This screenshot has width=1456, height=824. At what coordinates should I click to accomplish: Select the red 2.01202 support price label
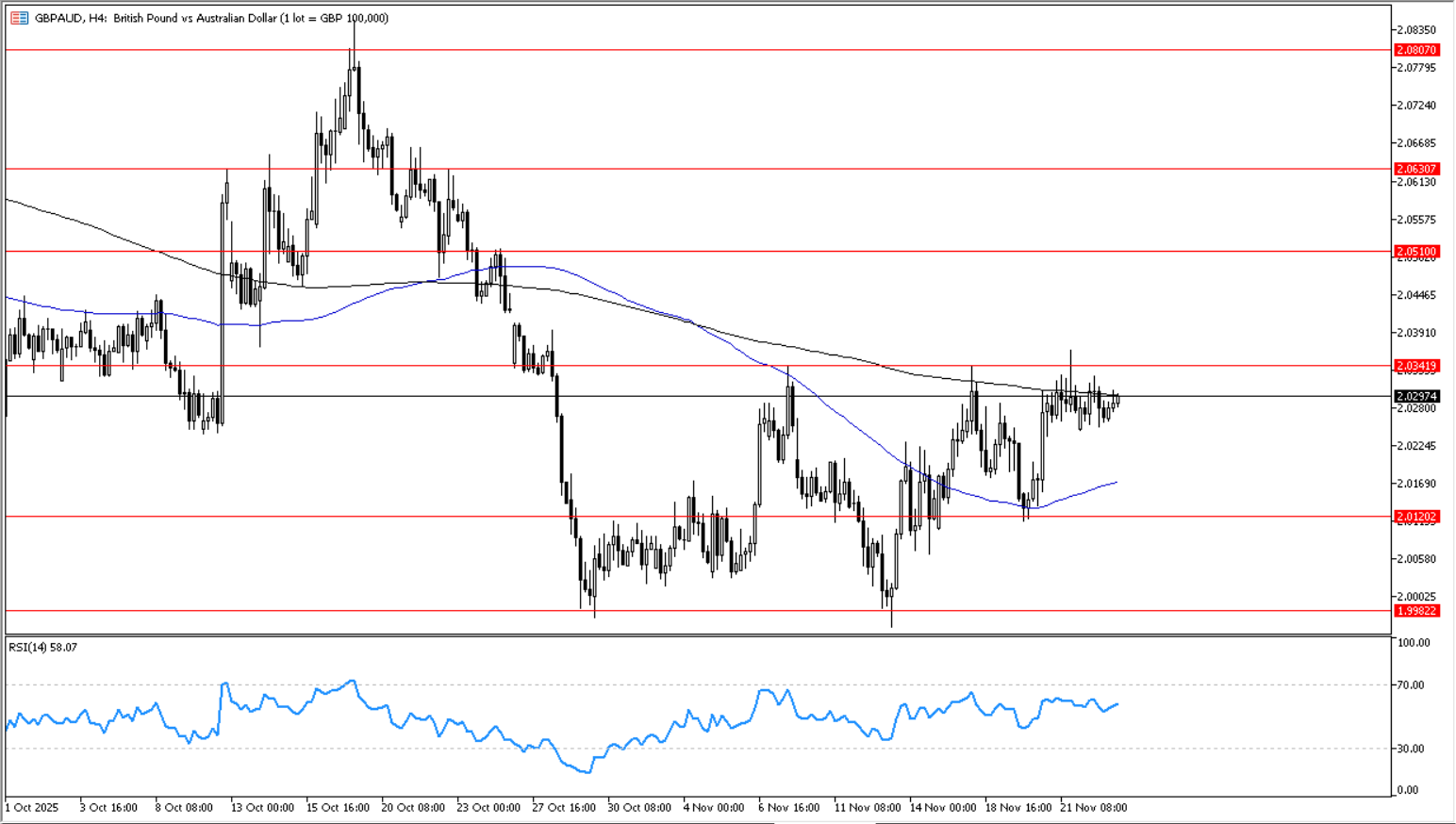[1416, 517]
